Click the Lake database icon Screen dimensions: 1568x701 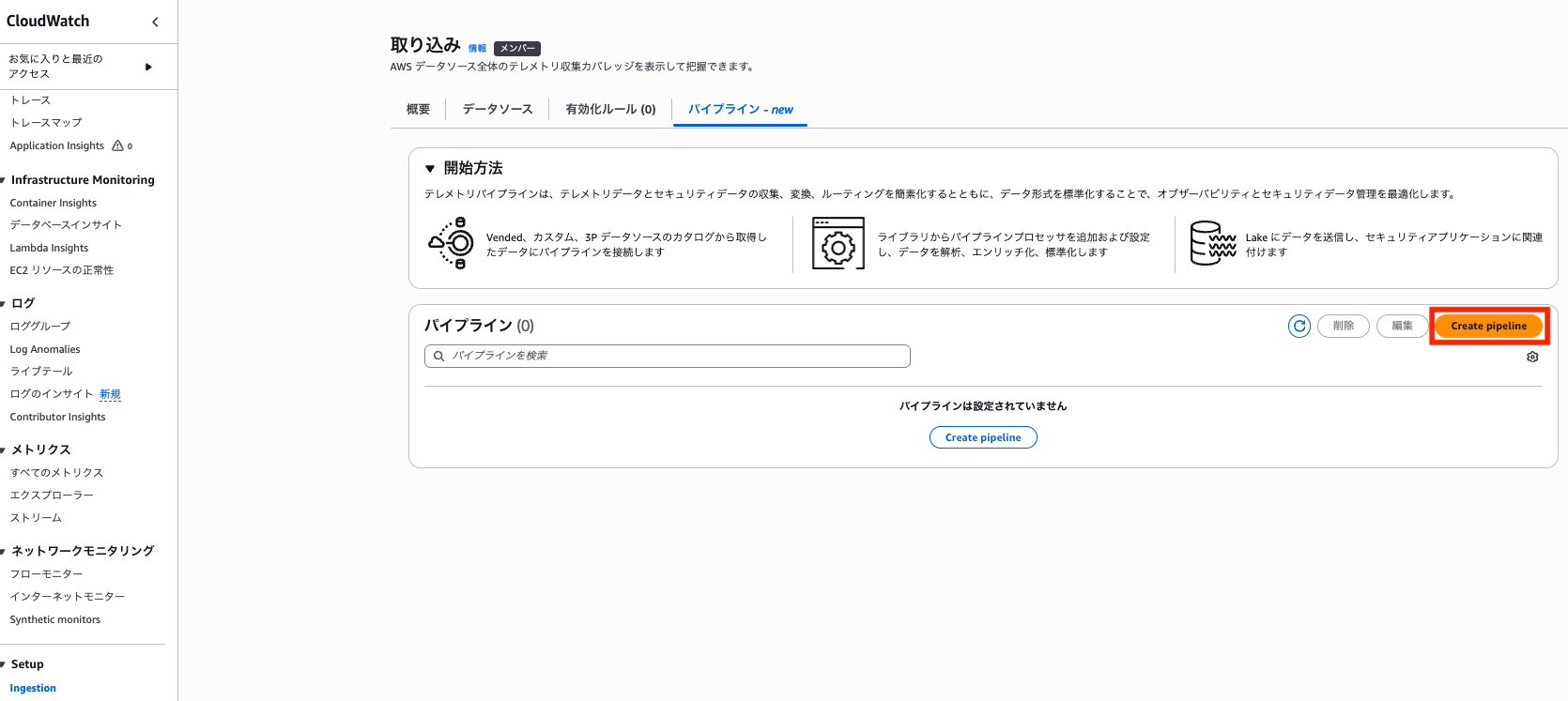pos(1213,244)
